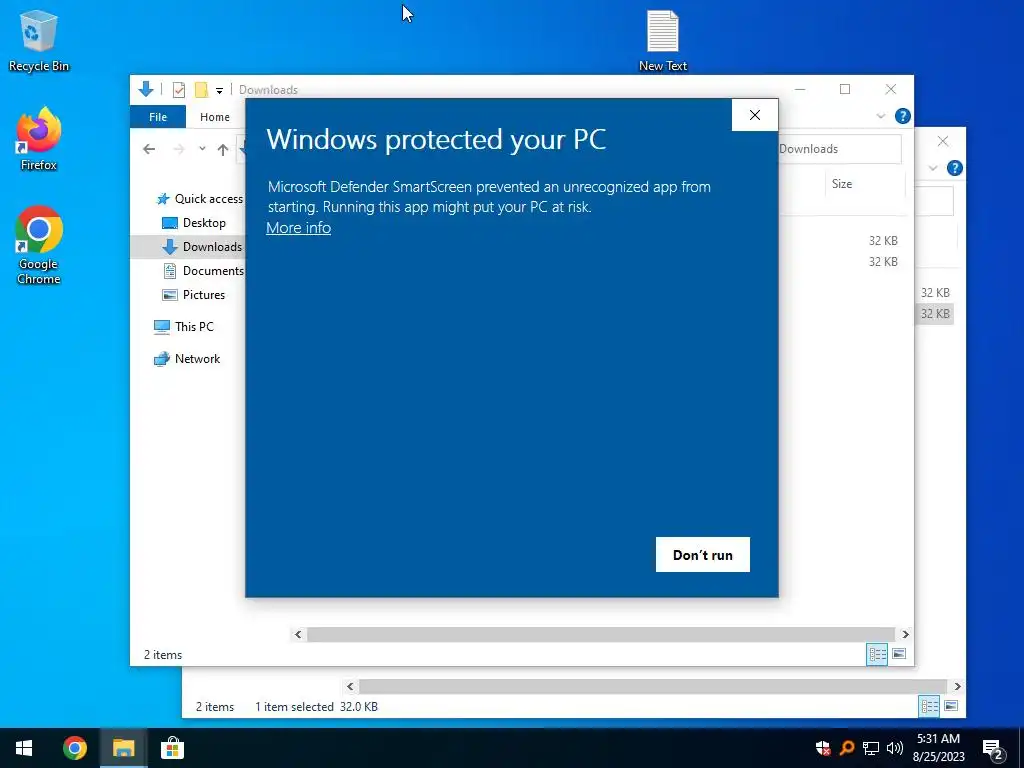The width and height of the screenshot is (1024, 768).
Task: Select Documents in navigation pane
Action: tap(202, 270)
